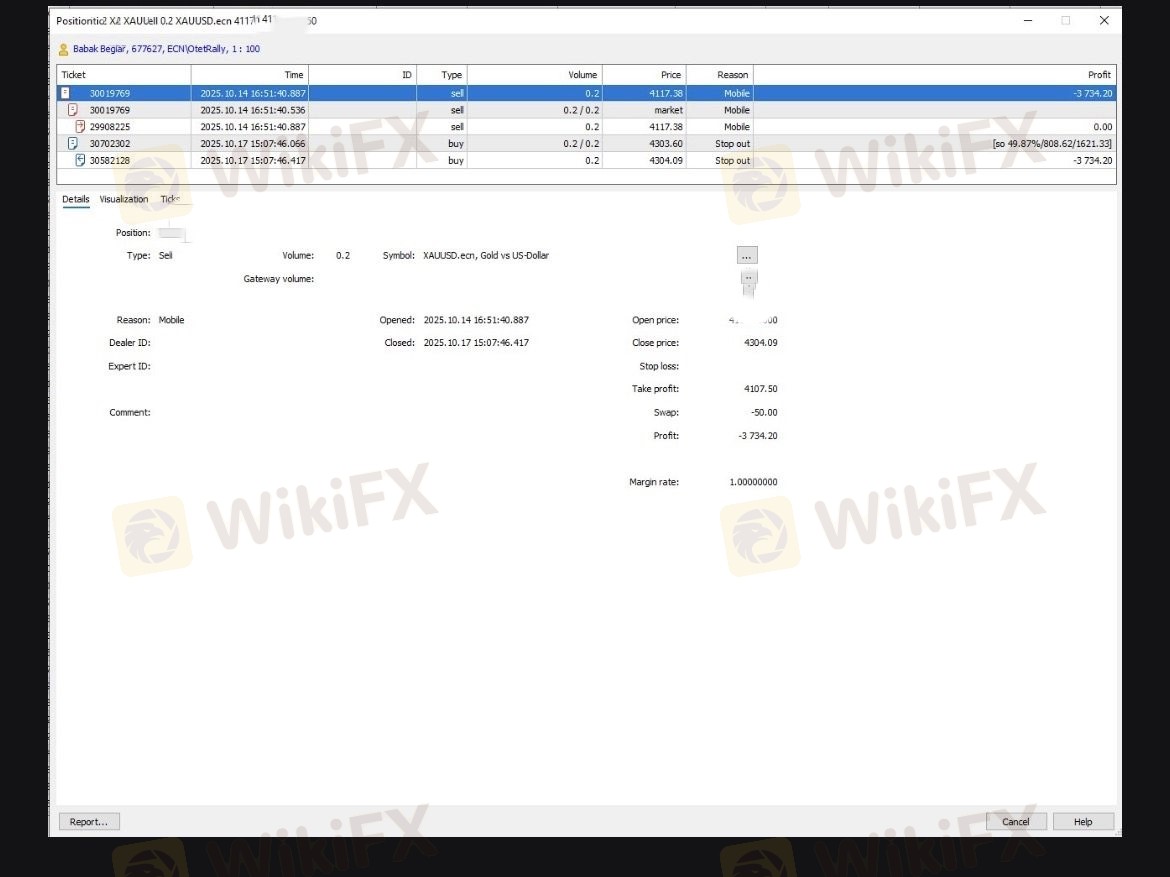Click the Price column header

645,75
